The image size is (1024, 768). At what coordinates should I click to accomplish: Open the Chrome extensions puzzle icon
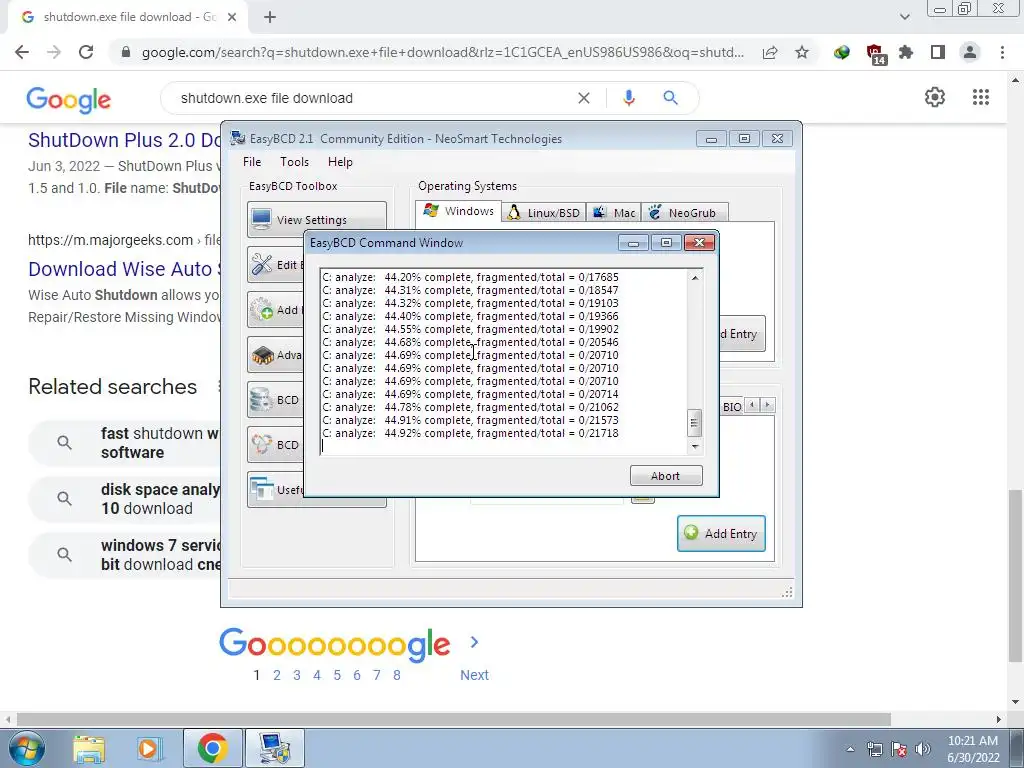coord(906,52)
